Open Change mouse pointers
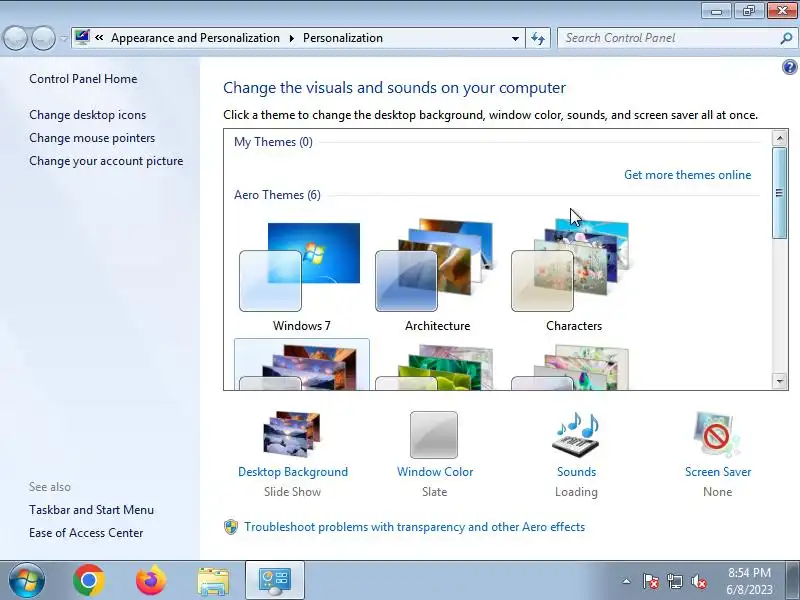This screenshot has height=600, width=800. point(92,138)
